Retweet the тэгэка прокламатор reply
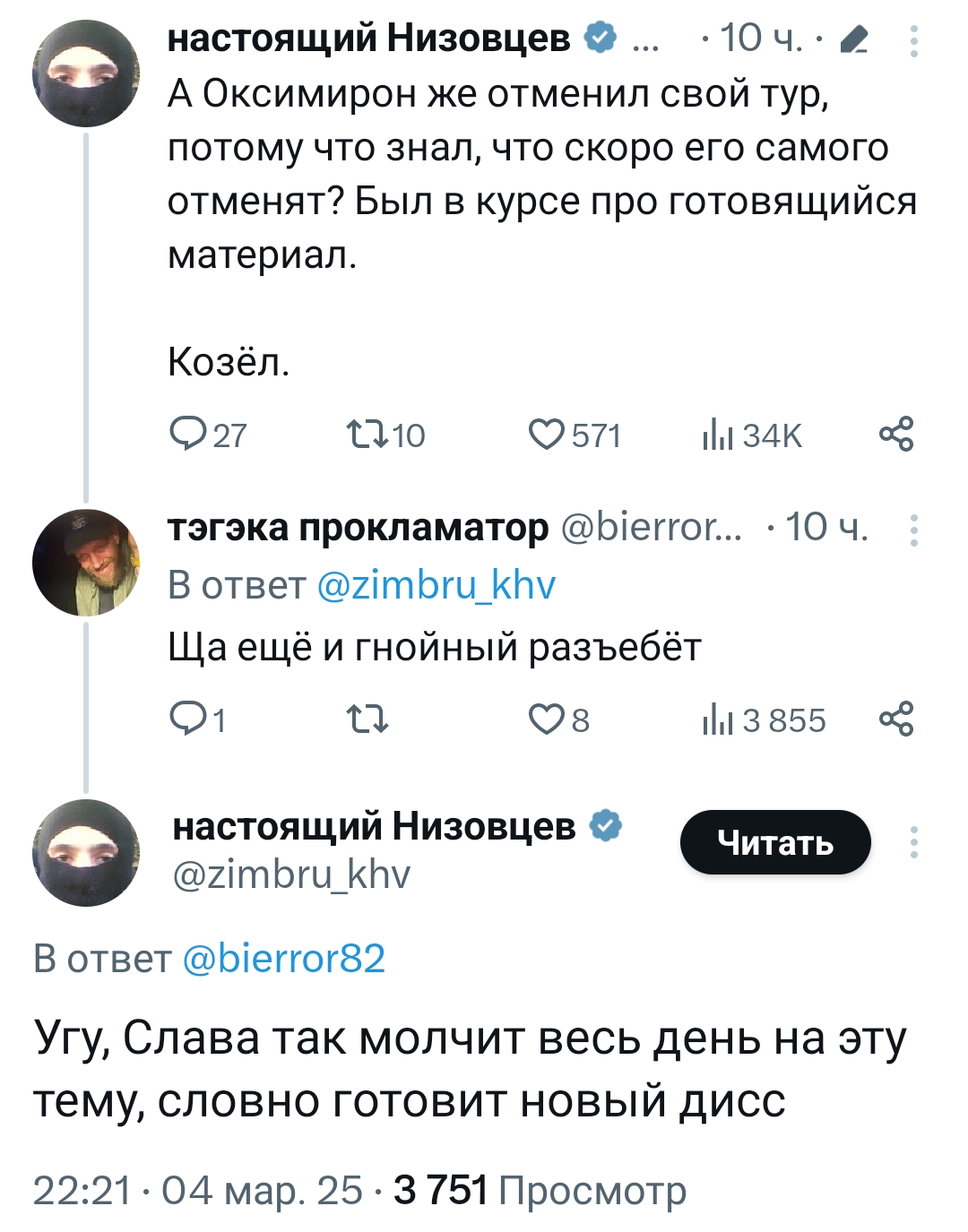 [x=367, y=719]
